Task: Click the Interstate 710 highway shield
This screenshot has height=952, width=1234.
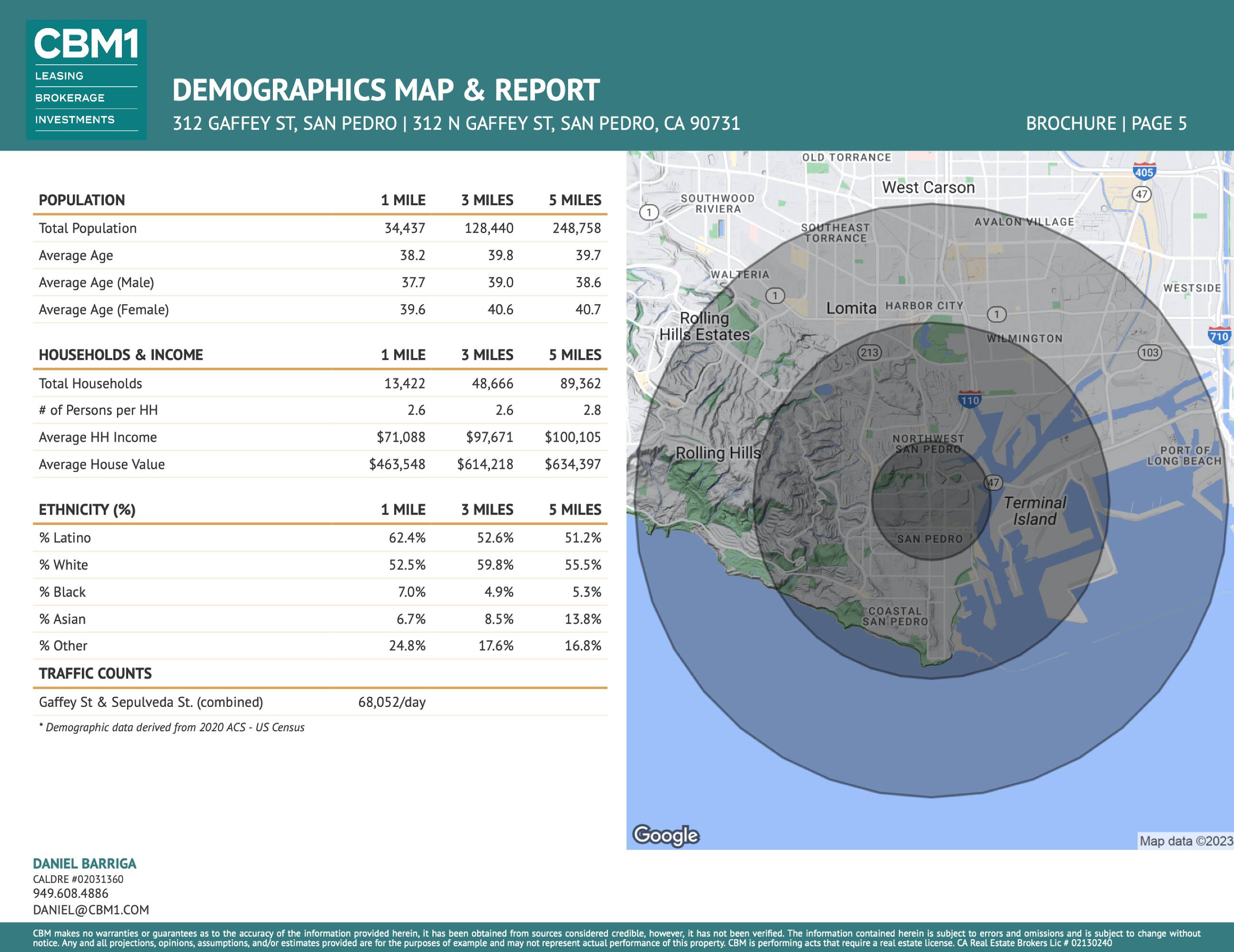Action: click(1219, 336)
